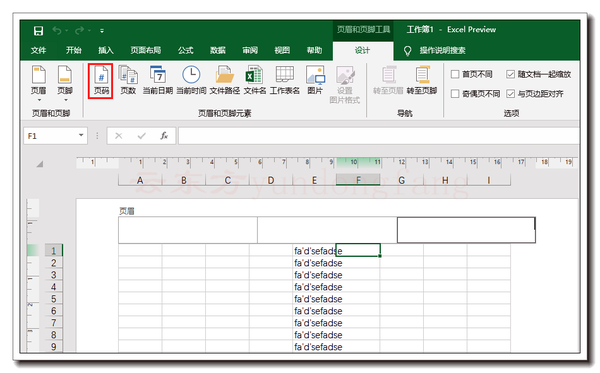This screenshot has height=373, width=600.
Task: Open the 文件 tab
Action: click(38, 50)
